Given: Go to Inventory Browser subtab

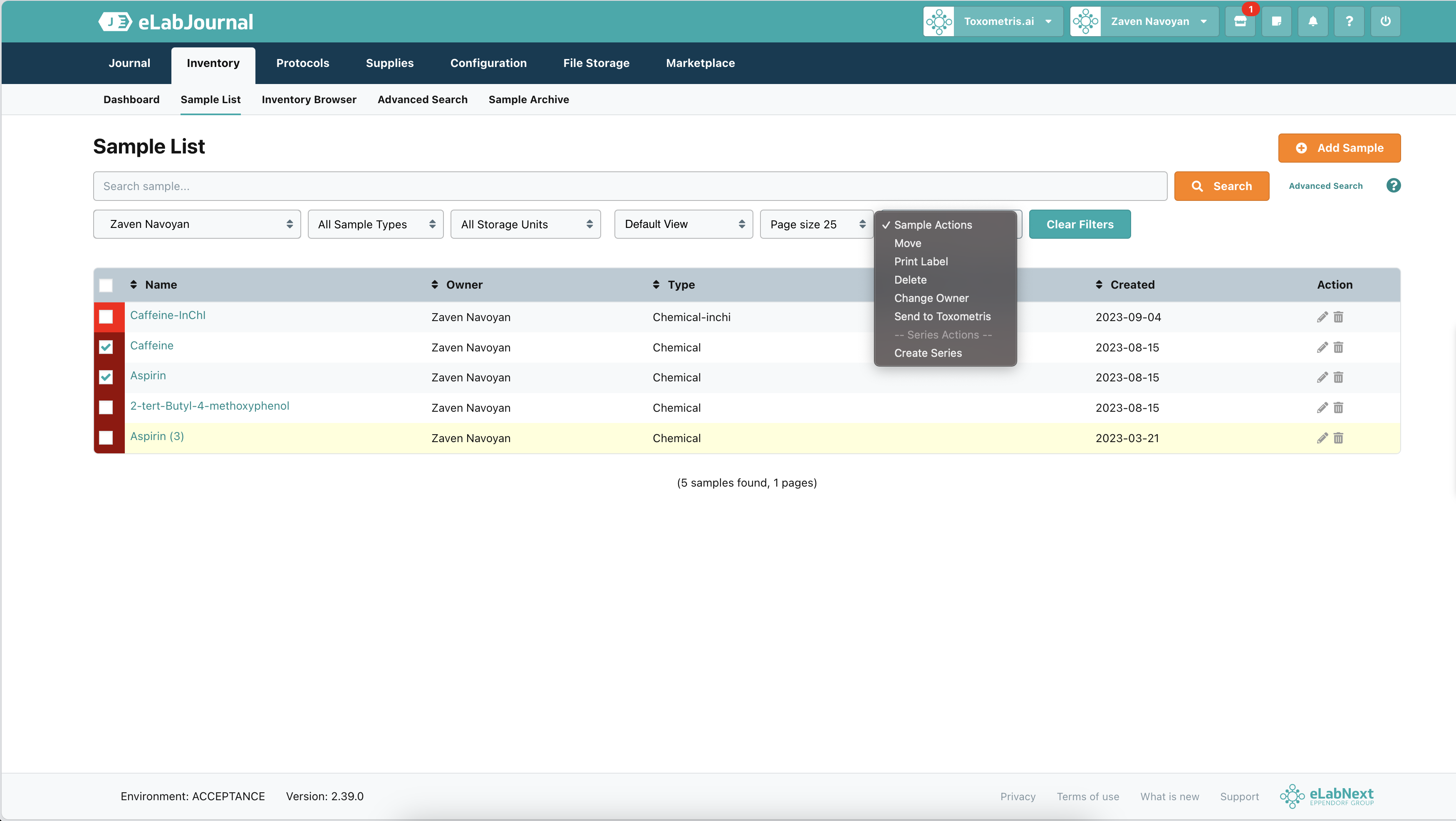Looking at the screenshot, I should pos(309,99).
